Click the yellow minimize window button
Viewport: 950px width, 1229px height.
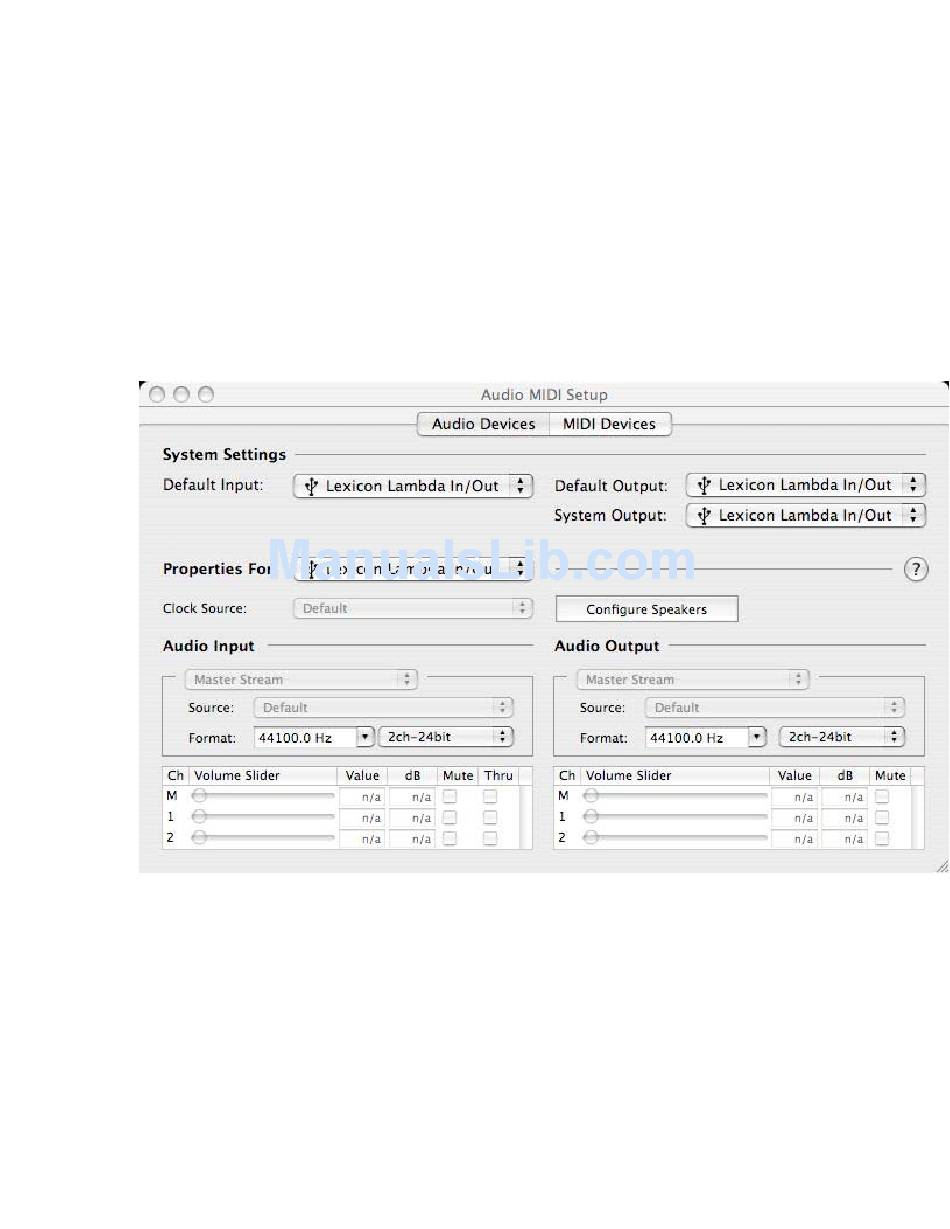pyautogui.click(x=181, y=394)
